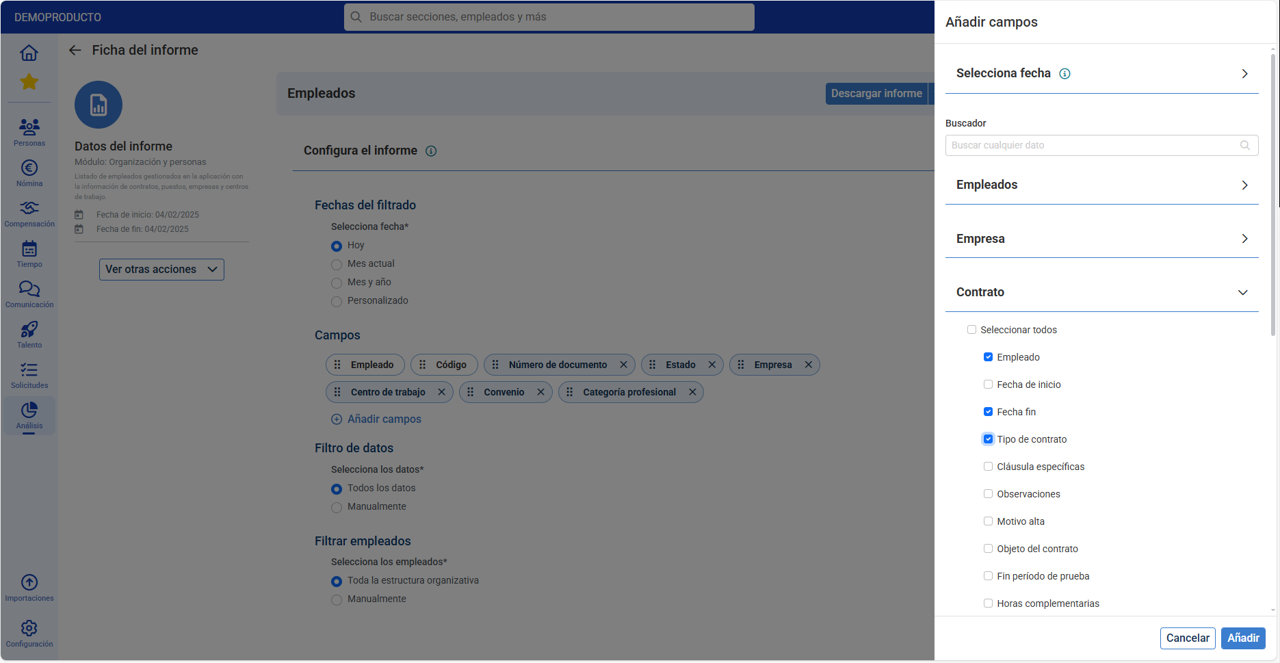
Task: Remove the Empresa field chip
Action: pyautogui.click(x=808, y=365)
